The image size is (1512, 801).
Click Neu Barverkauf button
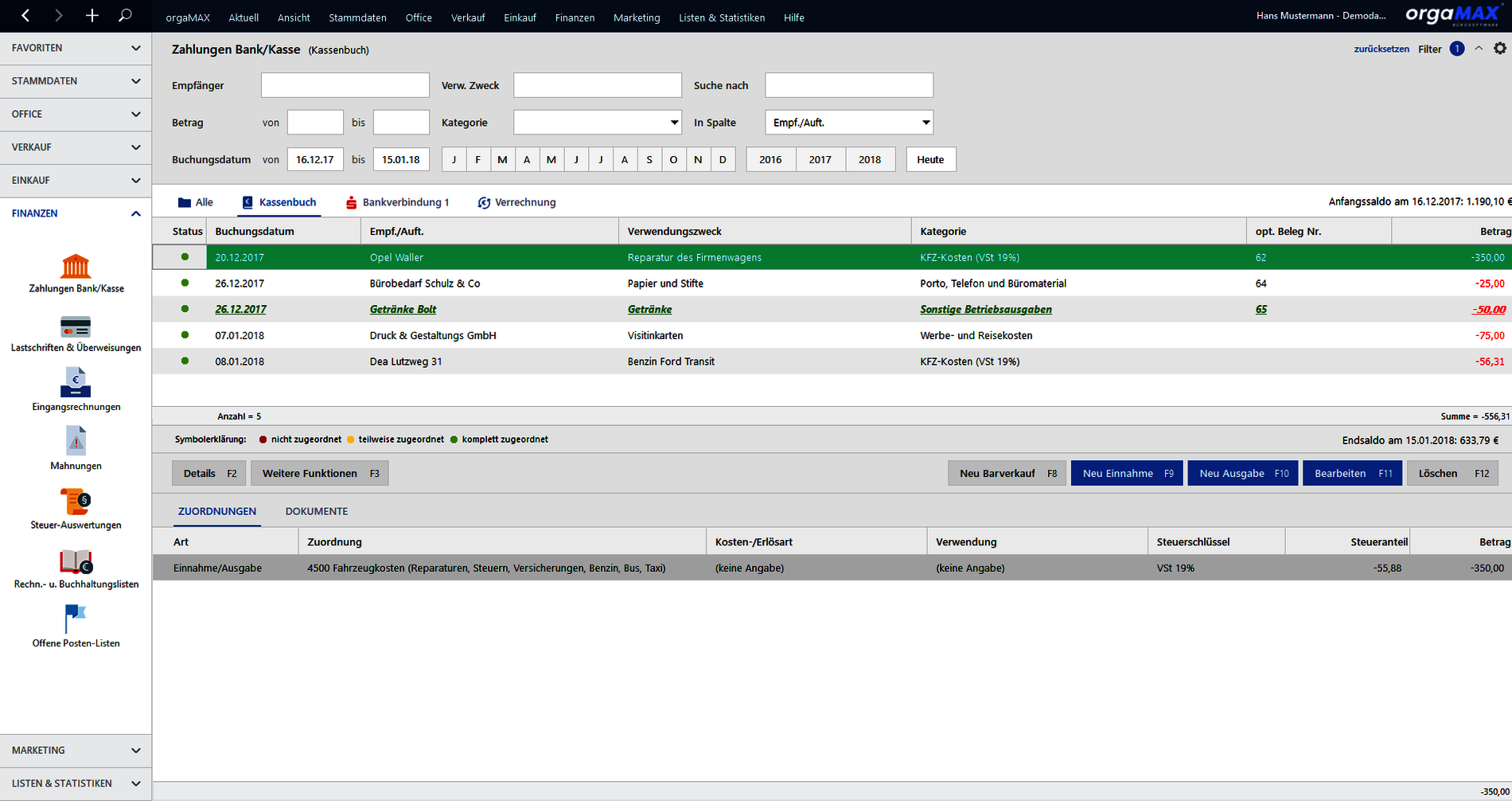click(1007, 474)
